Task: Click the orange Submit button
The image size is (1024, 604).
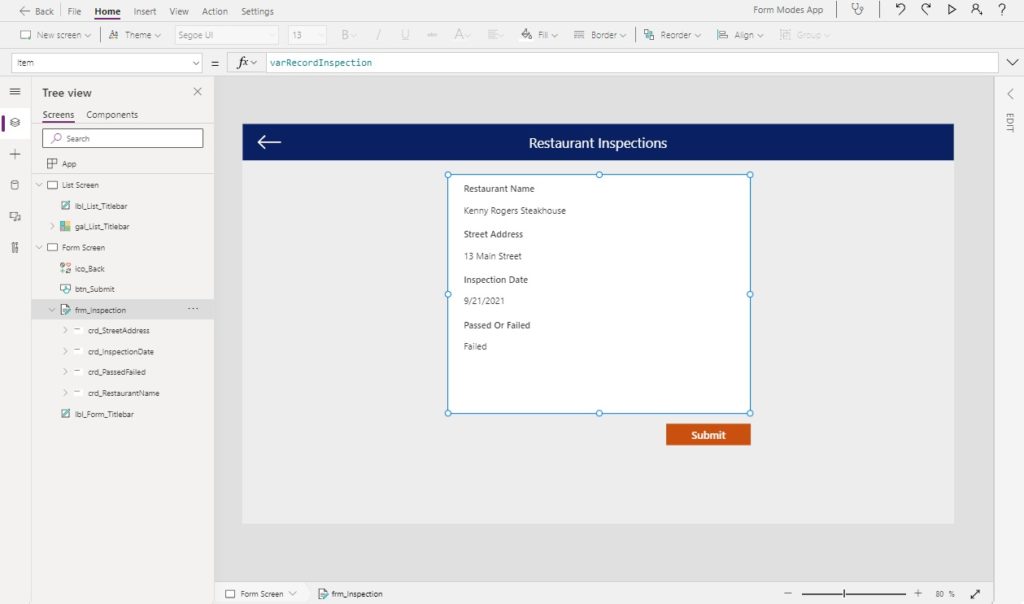Action: click(708, 435)
